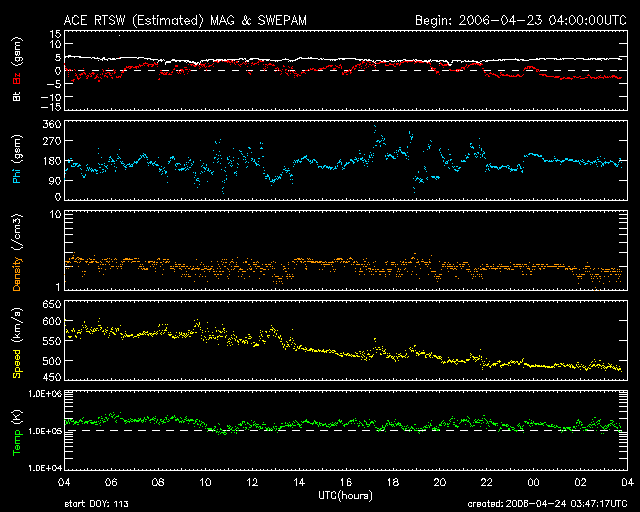Click the 'start DOY: 113' footer text
The image size is (640, 512).
coord(96,504)
